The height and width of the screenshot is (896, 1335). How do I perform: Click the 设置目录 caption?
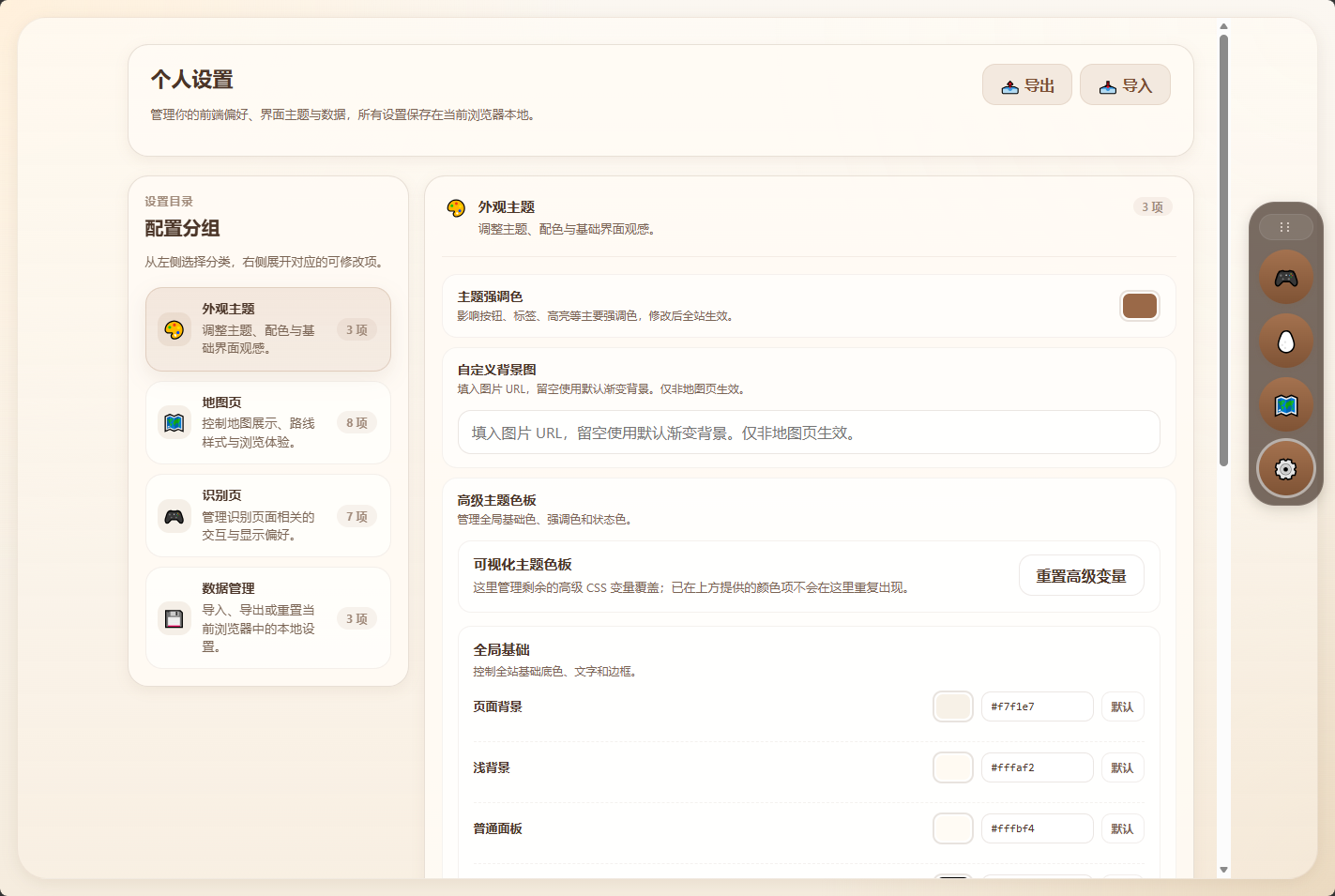click(169, 202)
